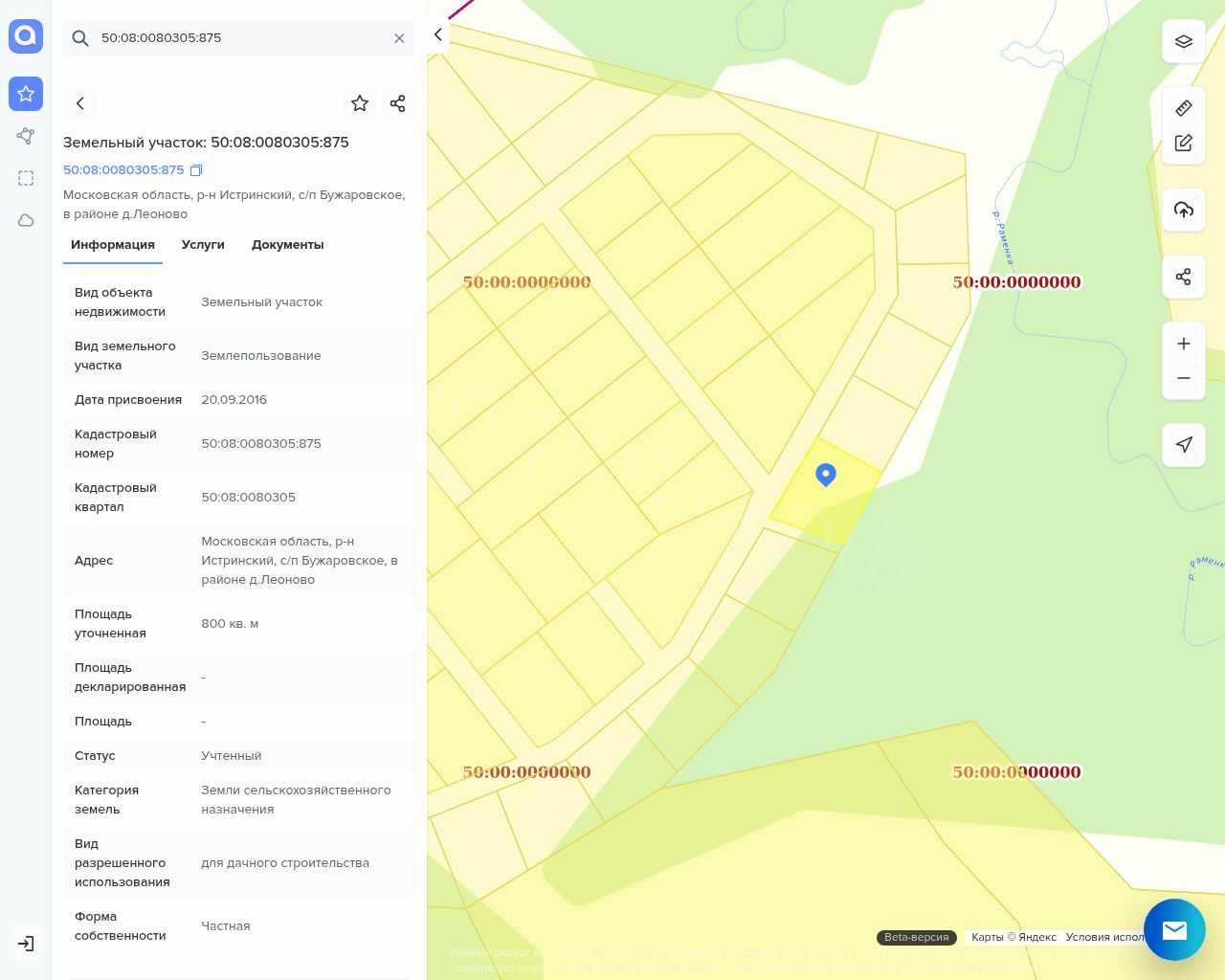Viewport: 1225px width, 980px height.
Task: Clear the cadastral number search
Action: pos(399,38)
